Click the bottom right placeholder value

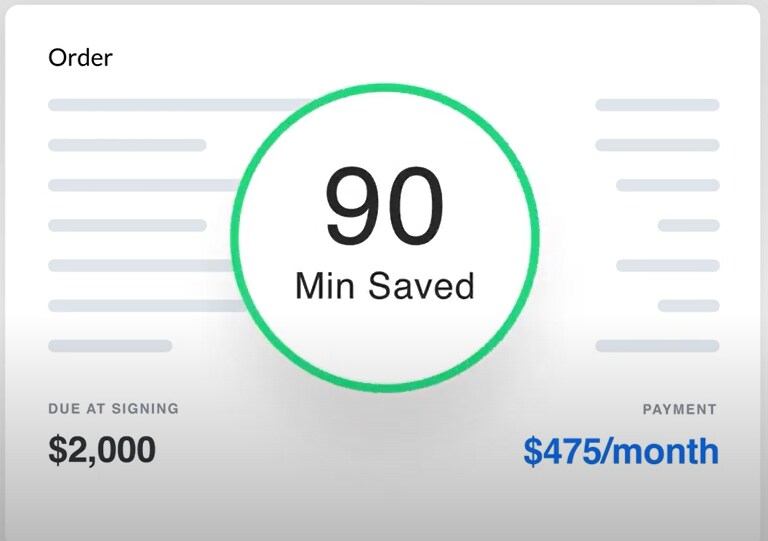click(657, 346)
